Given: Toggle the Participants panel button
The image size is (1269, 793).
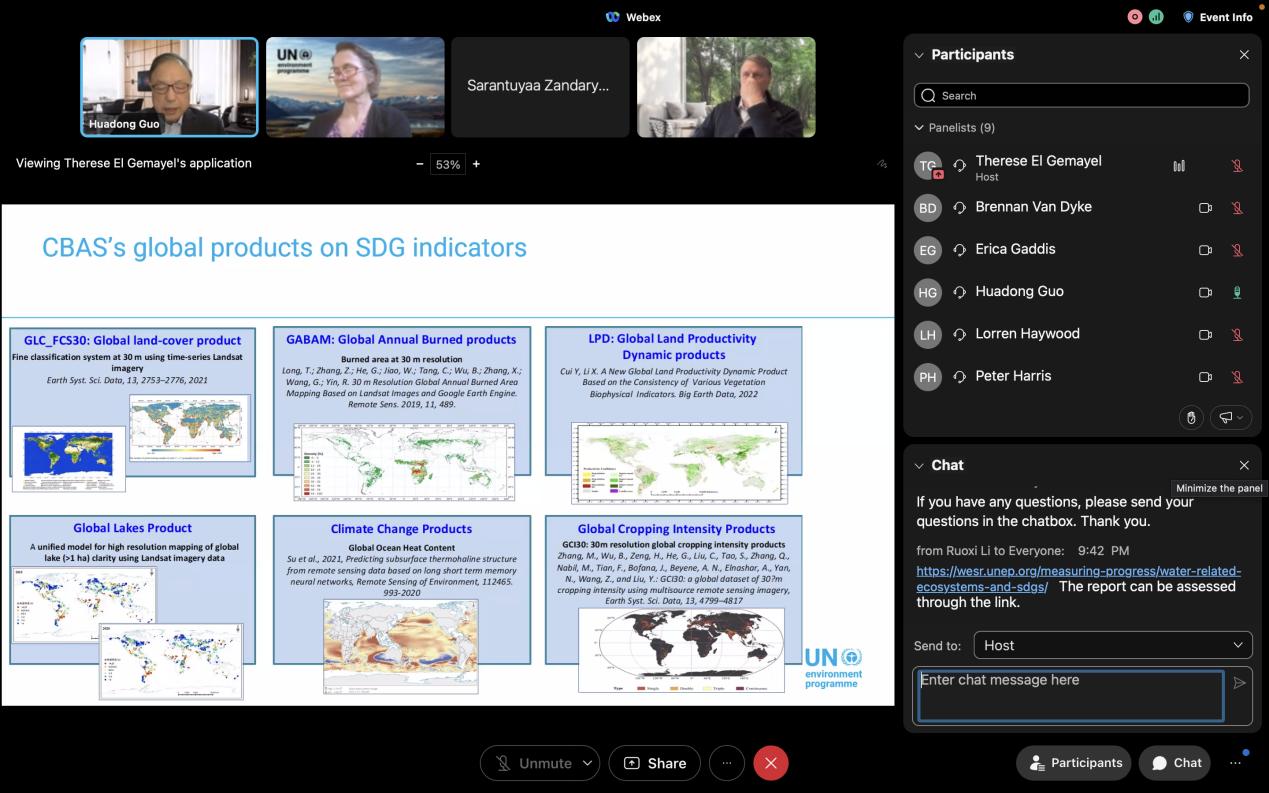Looking at the screenshot, I should click(x=1075, y=763).
